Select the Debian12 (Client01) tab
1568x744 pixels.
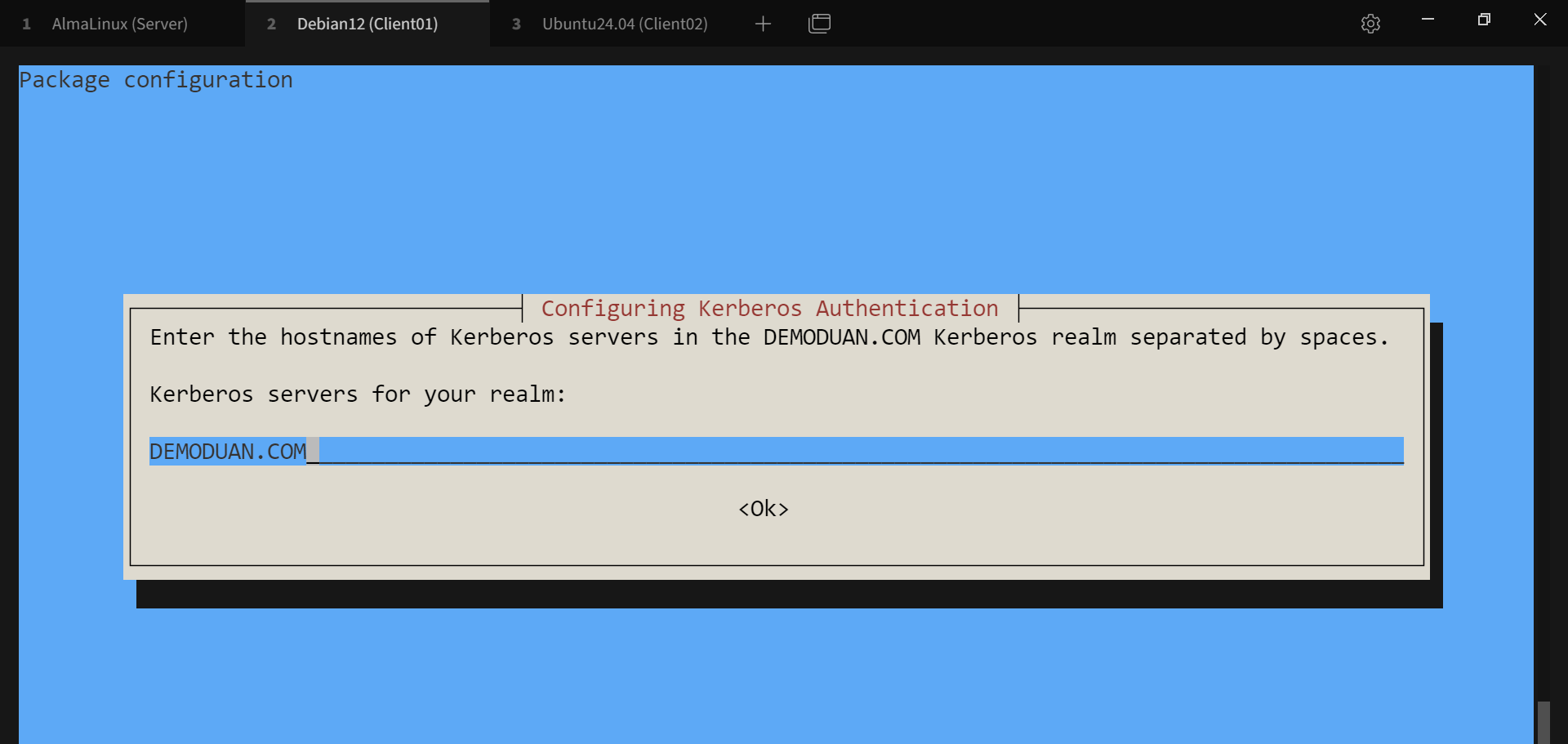(367, 24)
